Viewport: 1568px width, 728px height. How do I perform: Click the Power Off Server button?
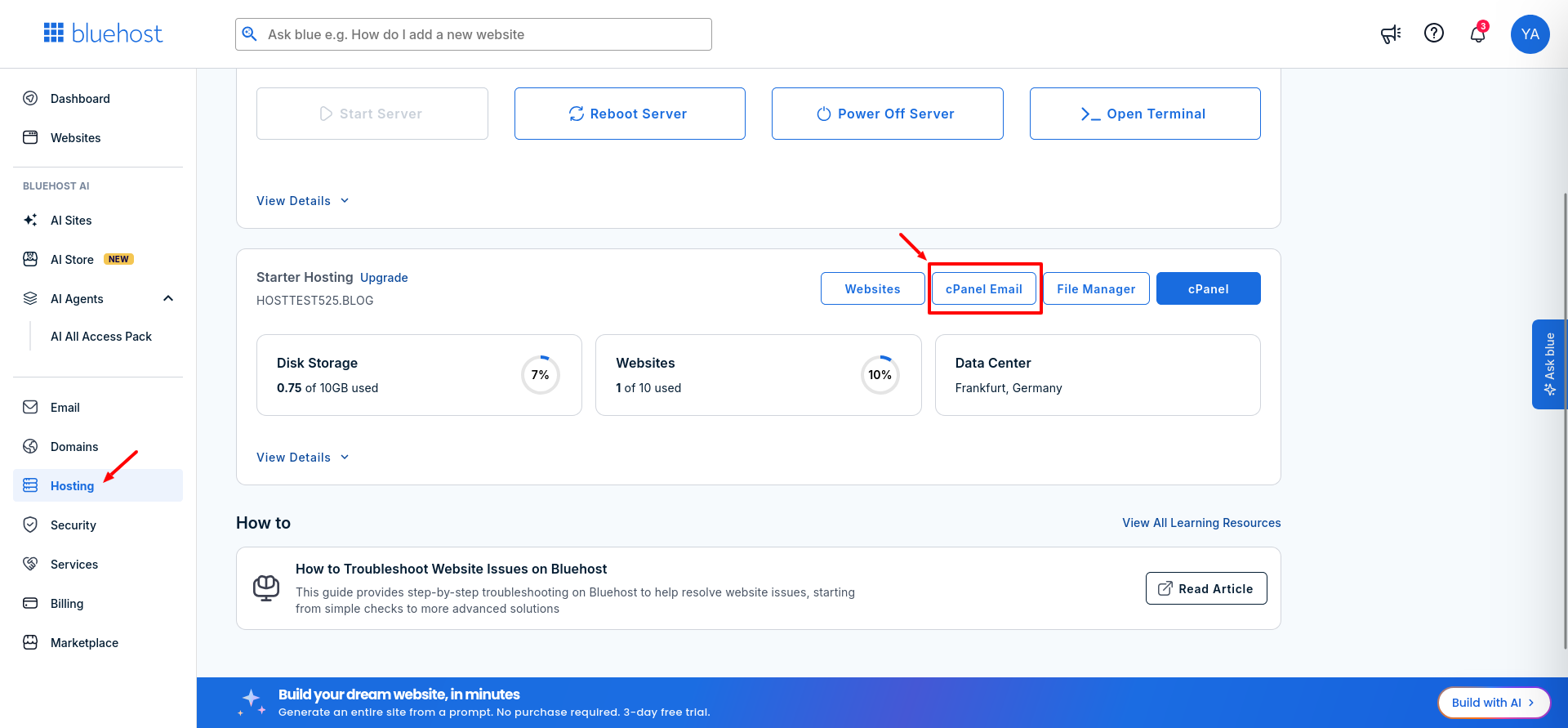coord(888,114)
